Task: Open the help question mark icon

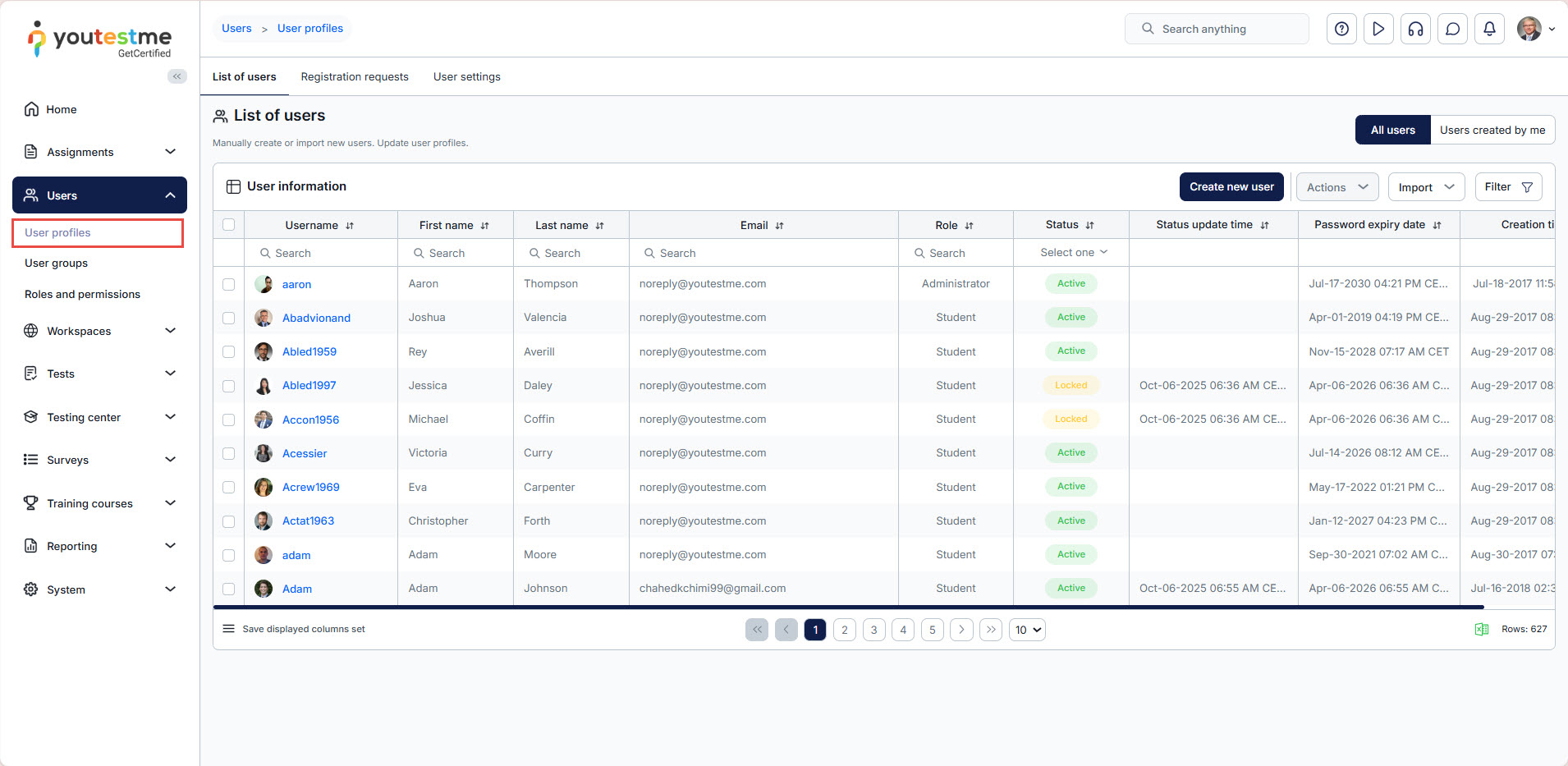Action: point(1341,29)
